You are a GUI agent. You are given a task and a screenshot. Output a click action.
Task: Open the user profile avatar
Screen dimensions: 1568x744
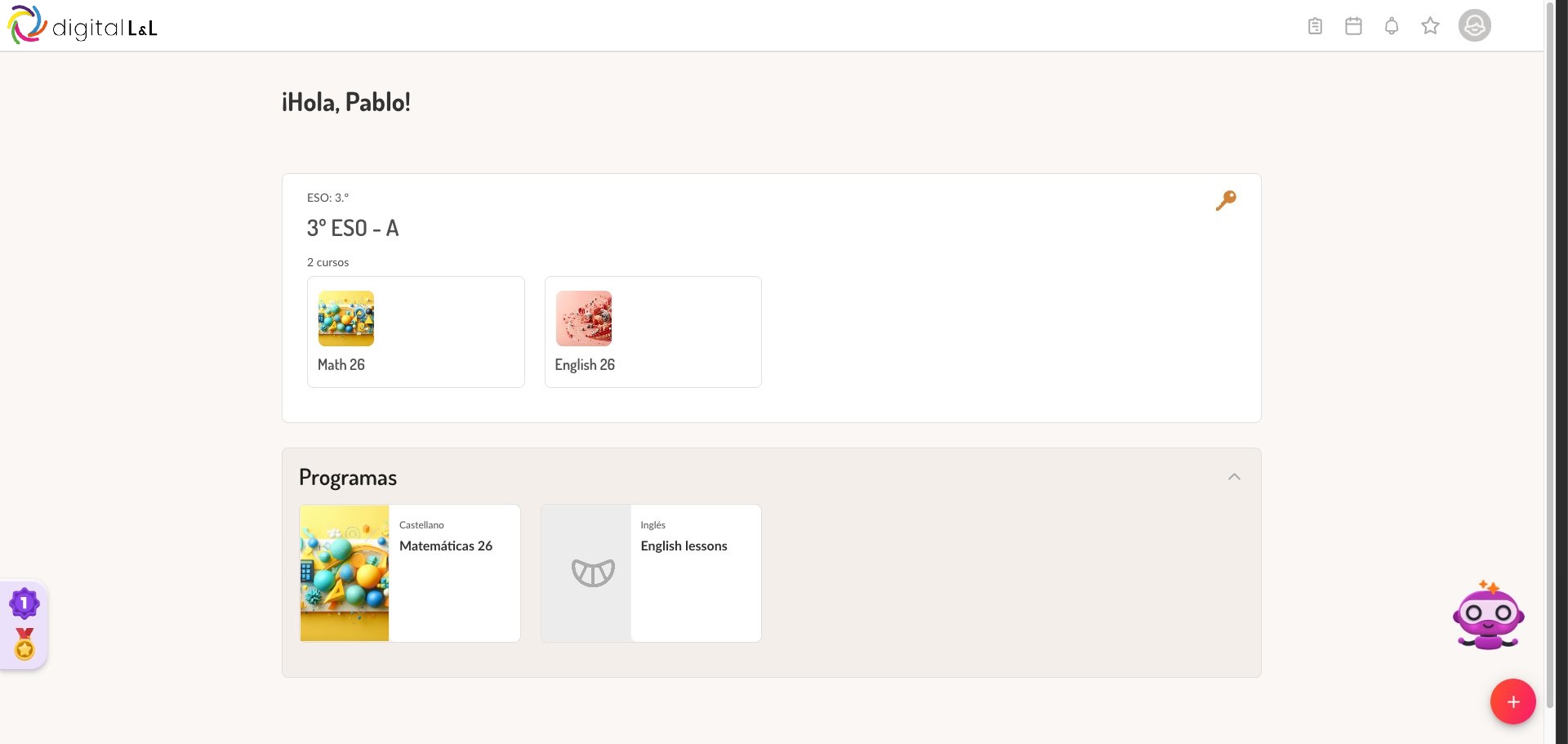(1475, 25)
